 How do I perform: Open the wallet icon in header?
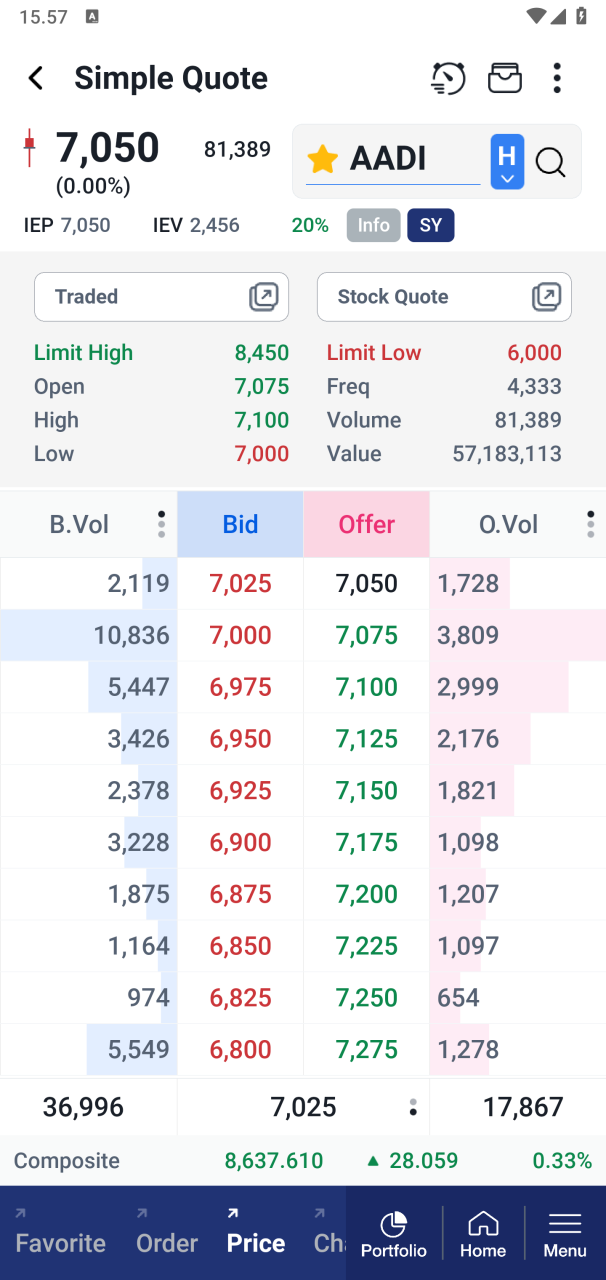coord(505,78)
